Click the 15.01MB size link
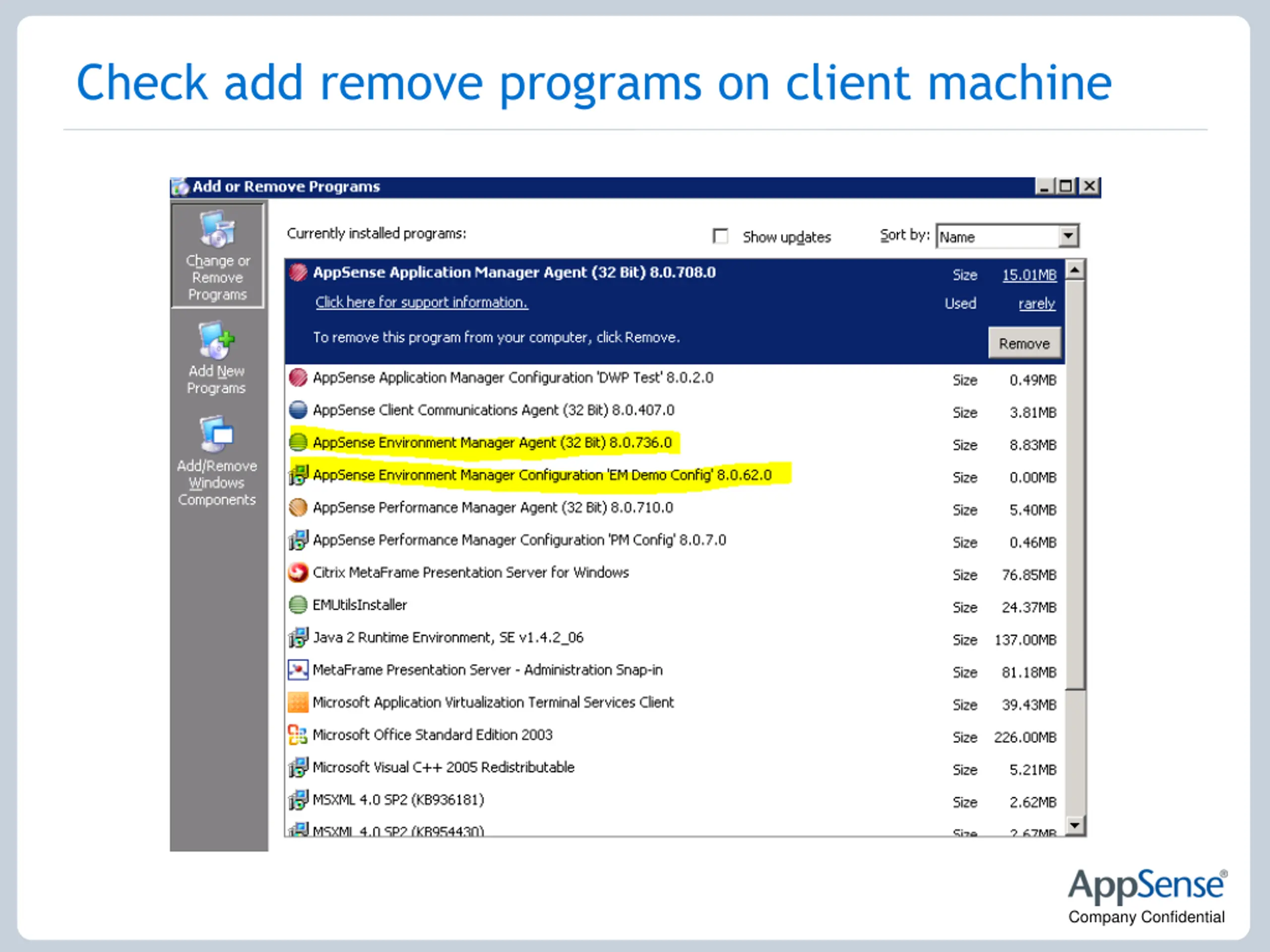Screen dimensions: 1270x952 (1029, 275)
